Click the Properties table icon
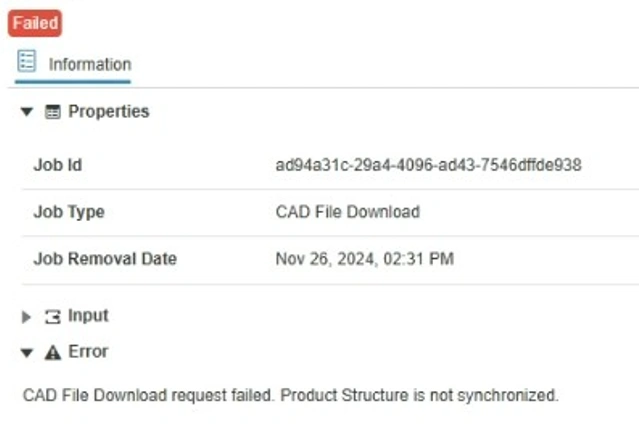This screenshot has height=432, width=639. point(53,112)
